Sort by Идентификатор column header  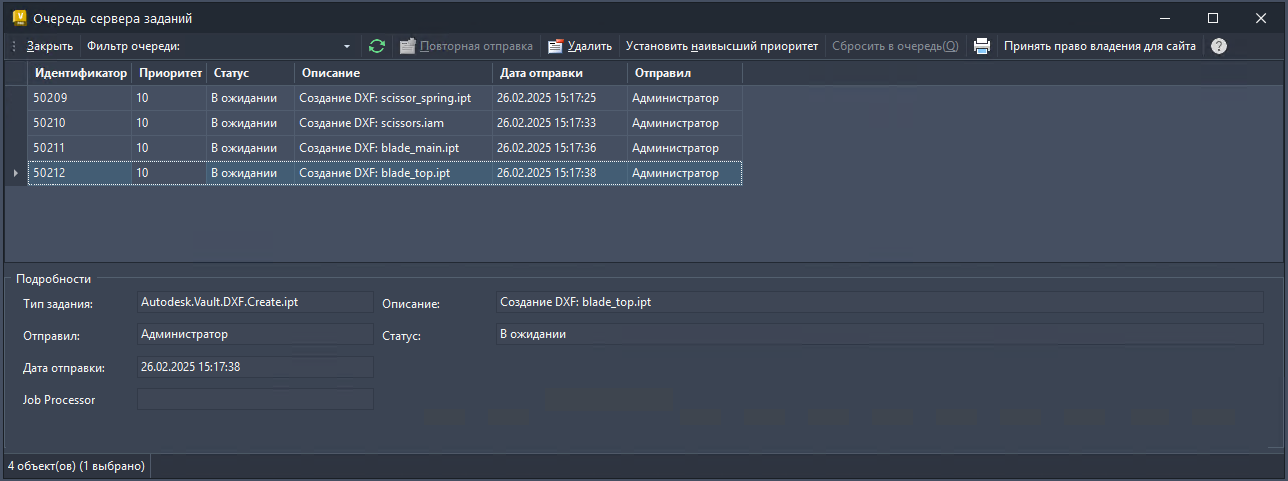click(x=81, y=73)
